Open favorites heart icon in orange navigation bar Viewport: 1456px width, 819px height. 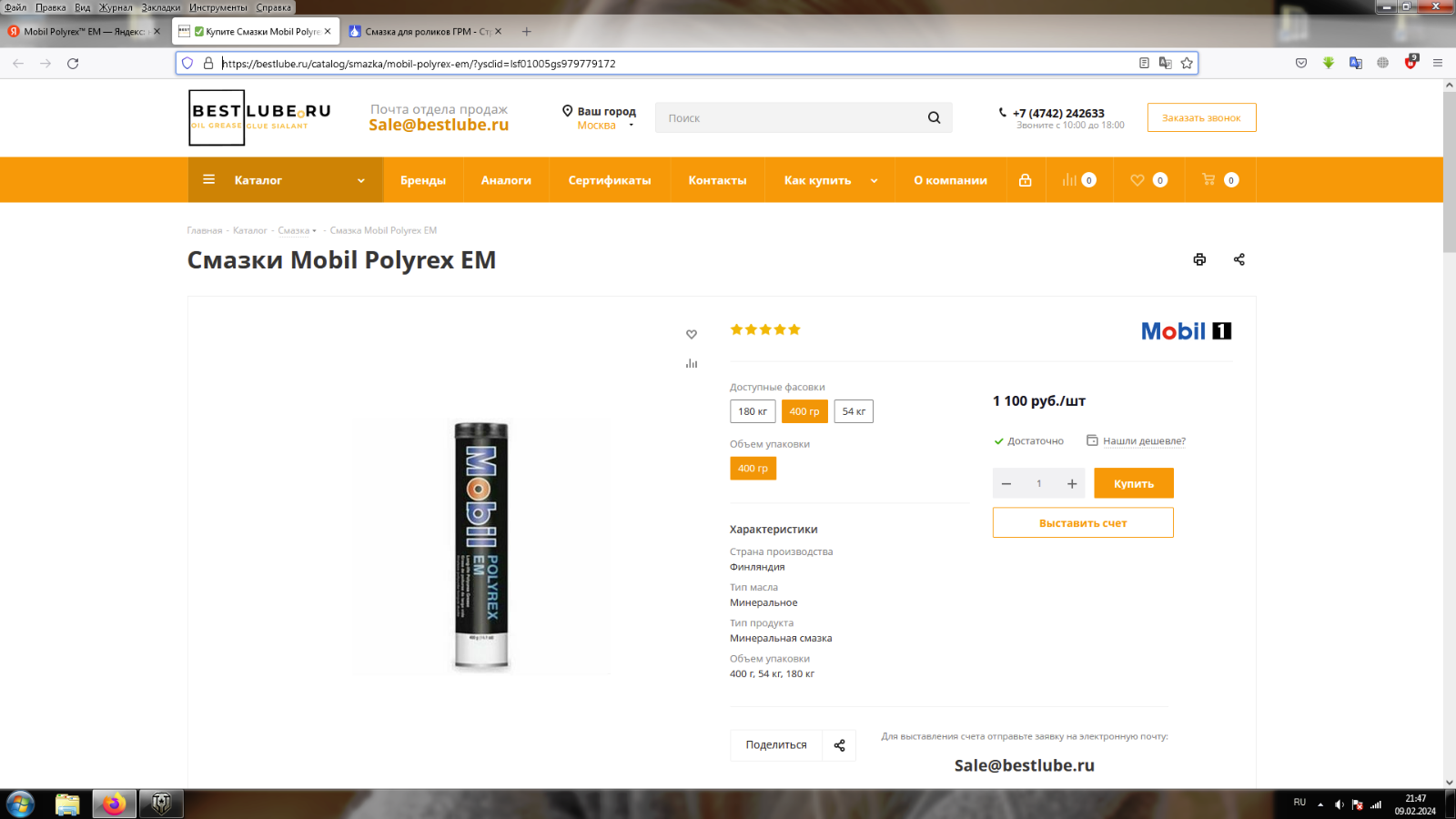1137,180
